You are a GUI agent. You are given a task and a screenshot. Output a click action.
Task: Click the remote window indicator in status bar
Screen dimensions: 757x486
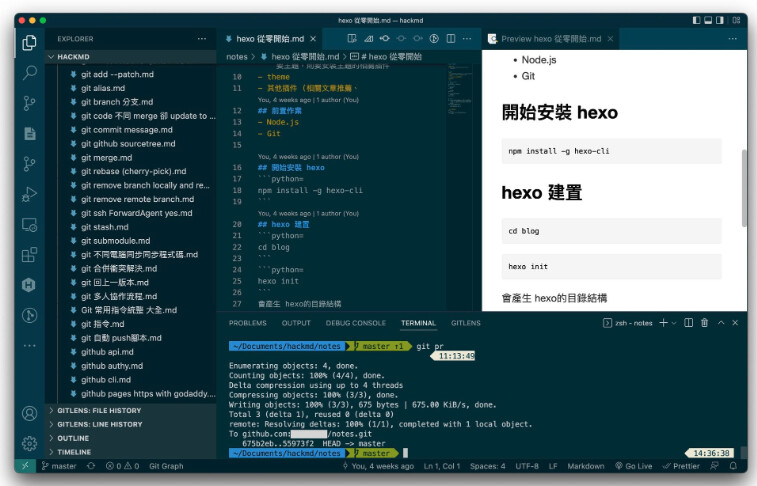pos(25,466)
